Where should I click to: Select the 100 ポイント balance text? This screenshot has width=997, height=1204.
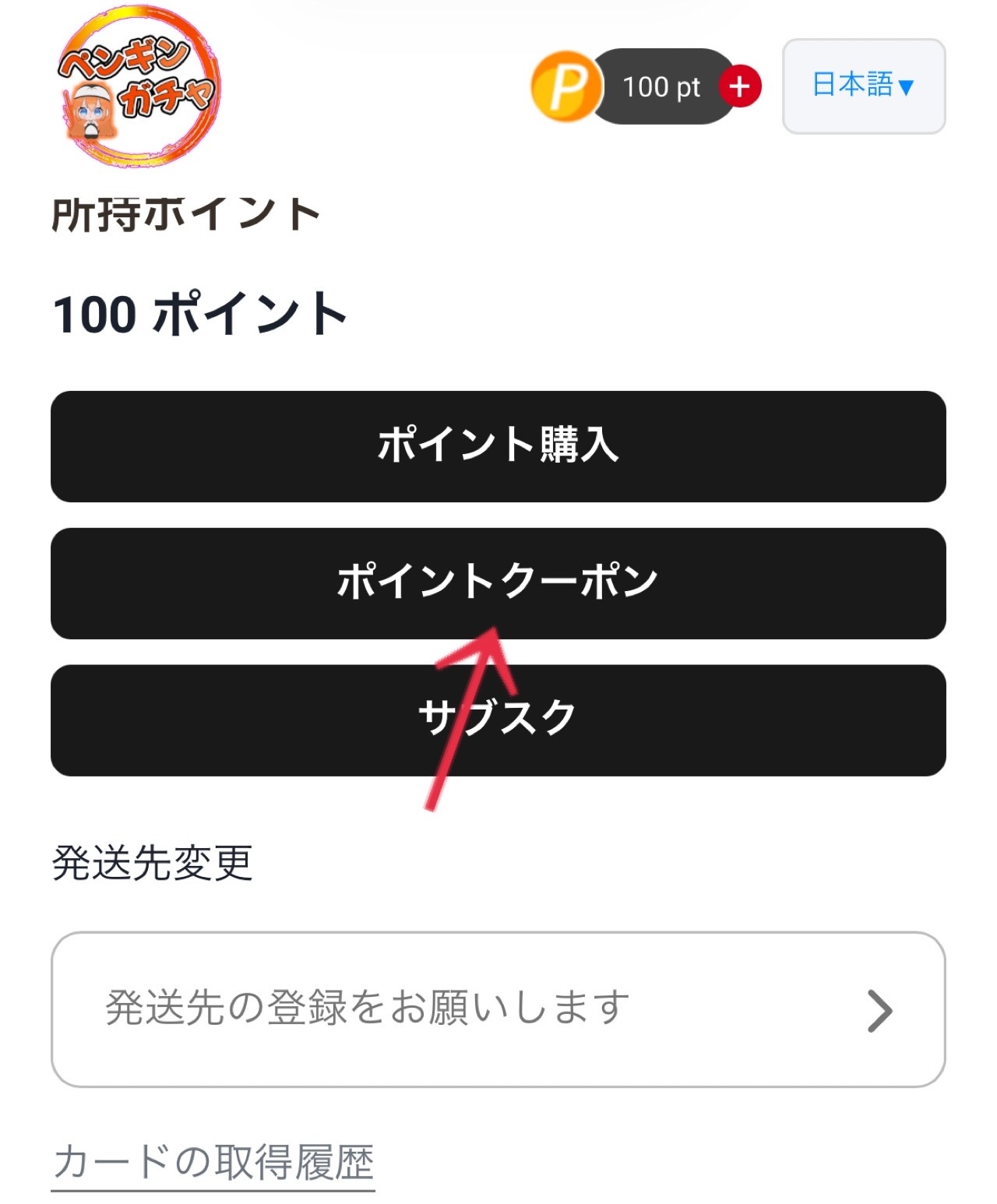click(x=199, y=314)
